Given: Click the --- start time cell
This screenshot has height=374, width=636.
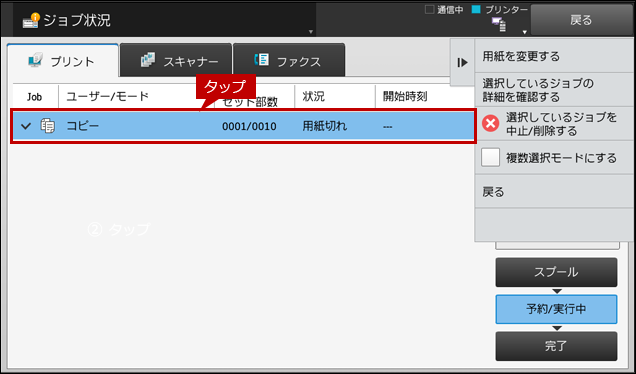Looking at the screenshot, I should [x=387, y=127].
